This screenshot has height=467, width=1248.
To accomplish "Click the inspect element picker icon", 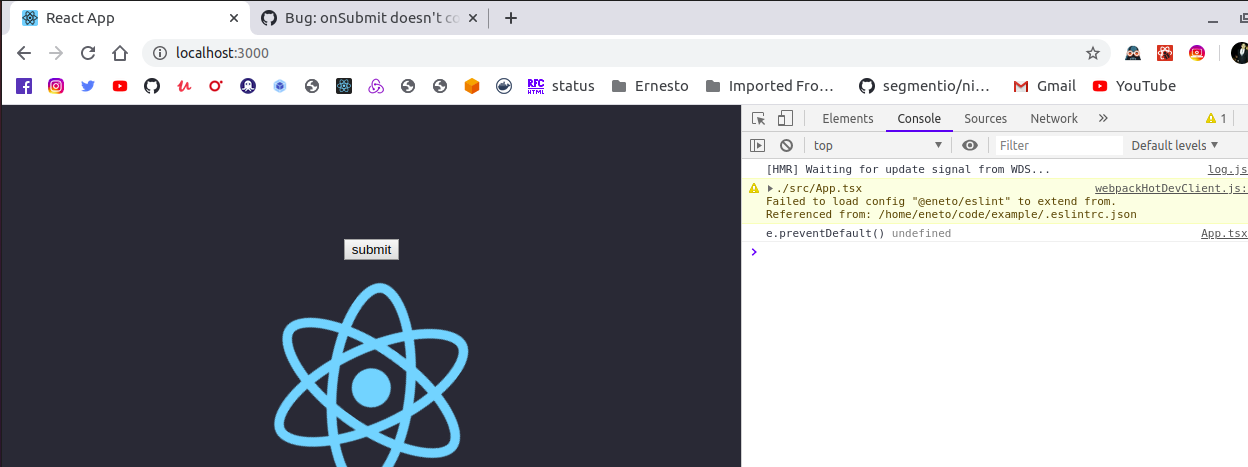I will coord(759,118).
